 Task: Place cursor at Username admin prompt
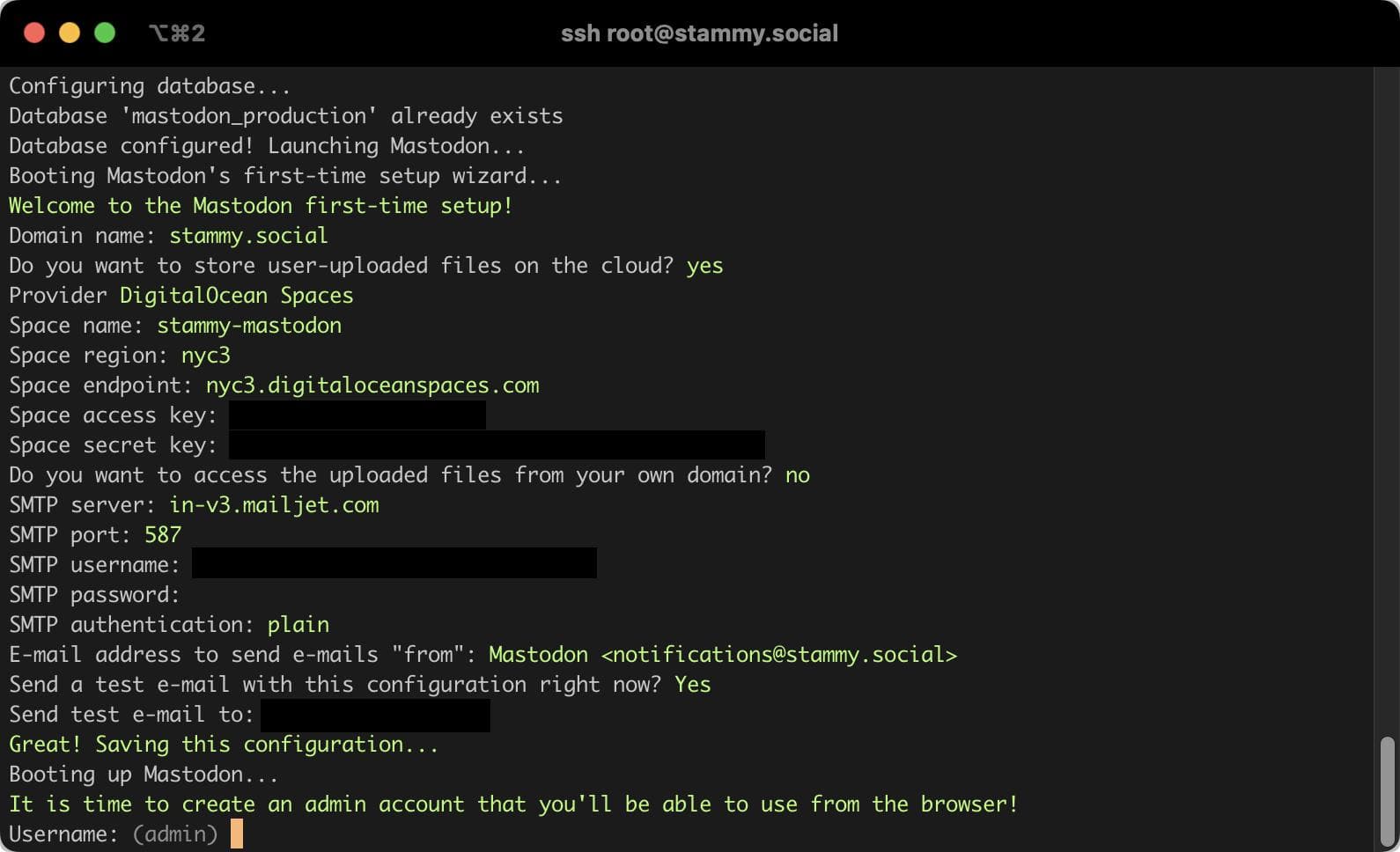pyautogui.click(x=175, y=834)
